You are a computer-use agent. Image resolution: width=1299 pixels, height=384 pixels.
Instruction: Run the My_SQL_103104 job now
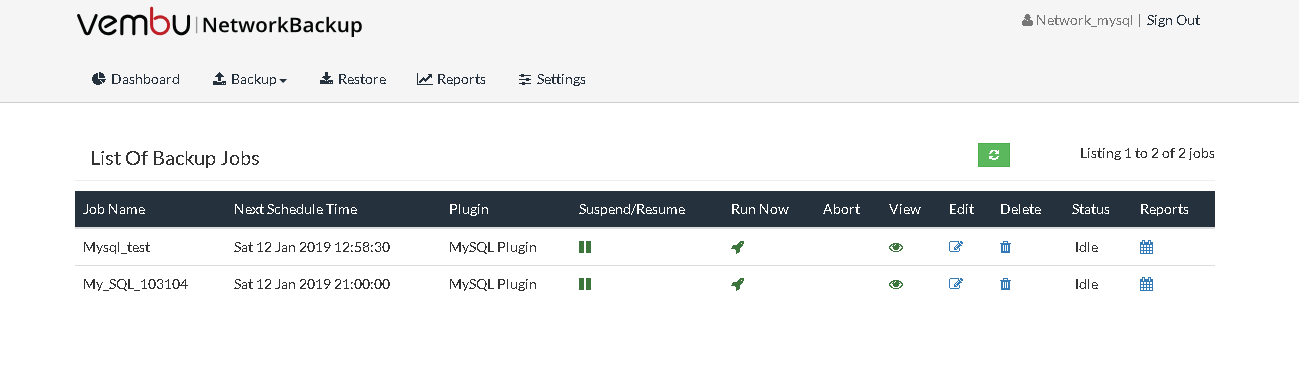point(738,284)
